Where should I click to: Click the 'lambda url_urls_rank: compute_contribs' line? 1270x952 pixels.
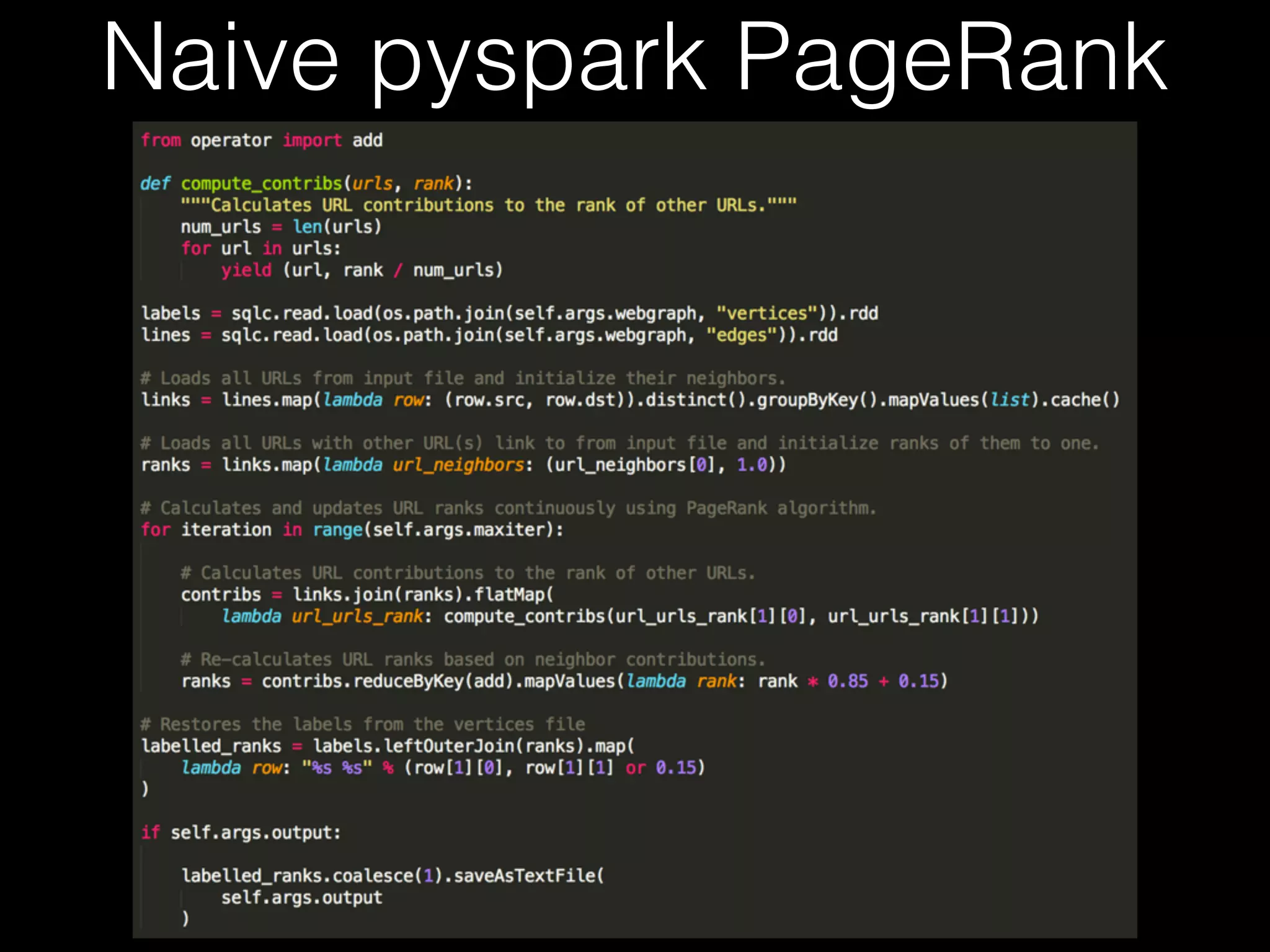630,617
